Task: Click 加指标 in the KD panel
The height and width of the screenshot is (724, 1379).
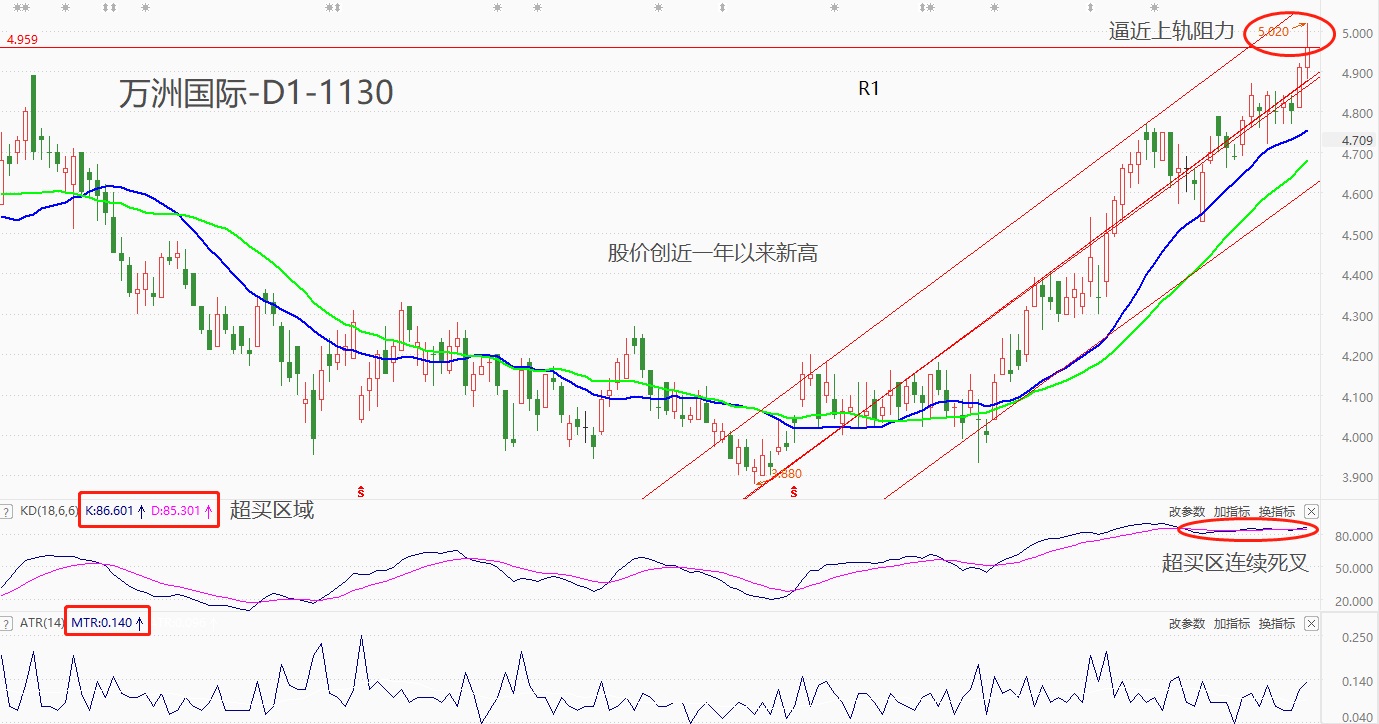Action: [x=1232, y=511]
